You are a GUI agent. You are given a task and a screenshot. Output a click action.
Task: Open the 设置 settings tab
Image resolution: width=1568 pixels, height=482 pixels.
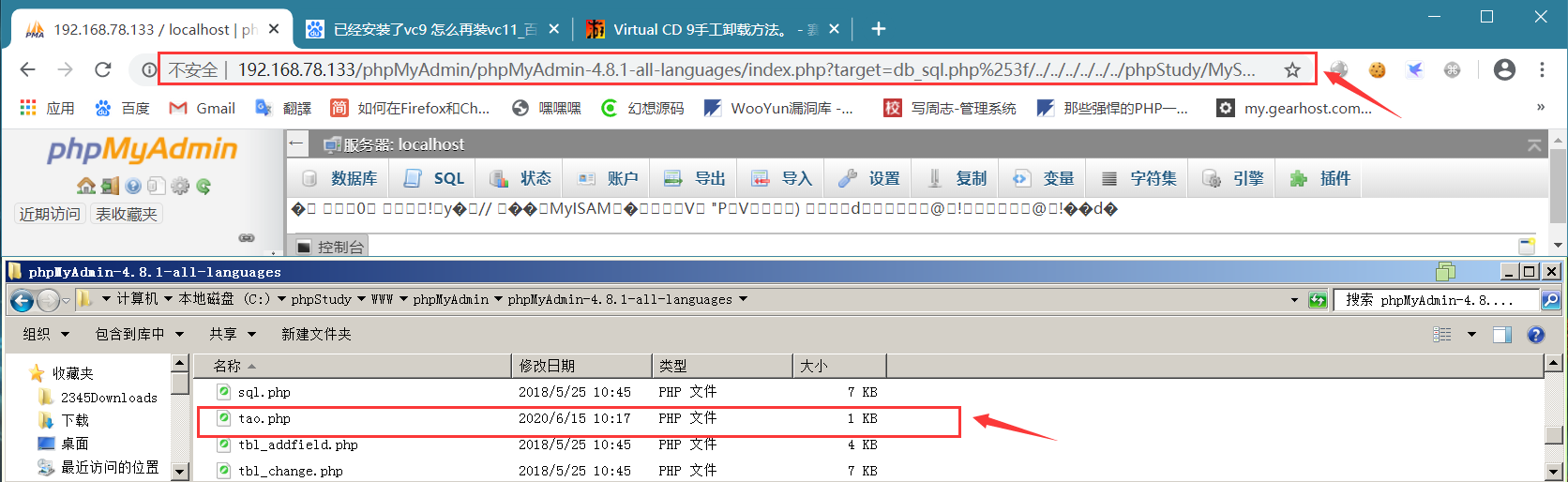(x=869, y=178)
